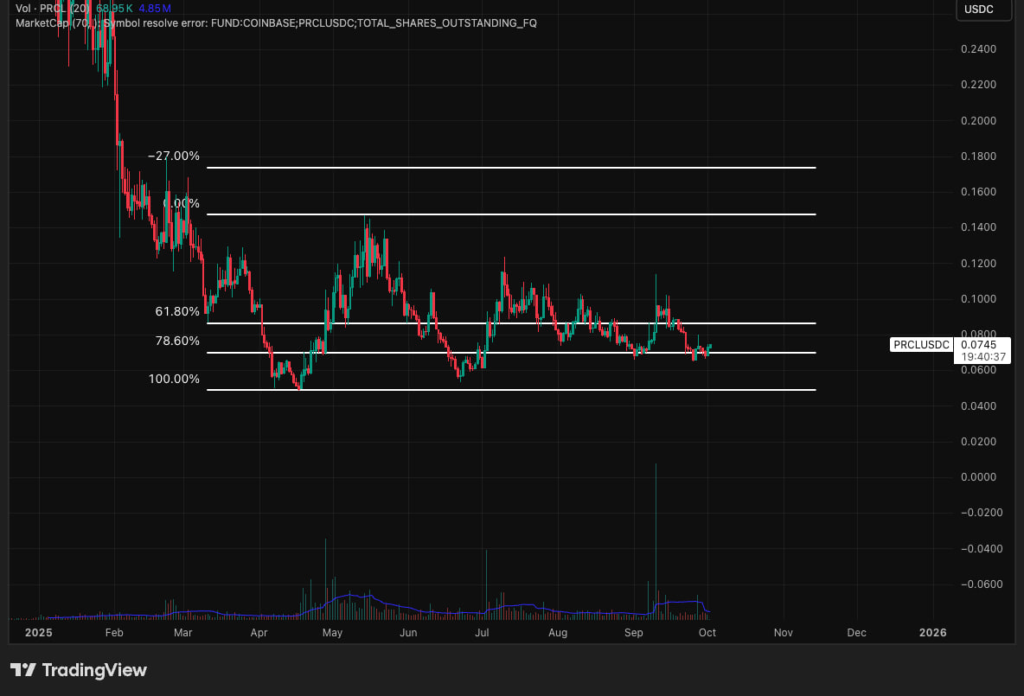This screenshot has width=1024, height=696.
Task: Select the -27.00% Fibonacci level label
Action: click(x=174, y=156)
